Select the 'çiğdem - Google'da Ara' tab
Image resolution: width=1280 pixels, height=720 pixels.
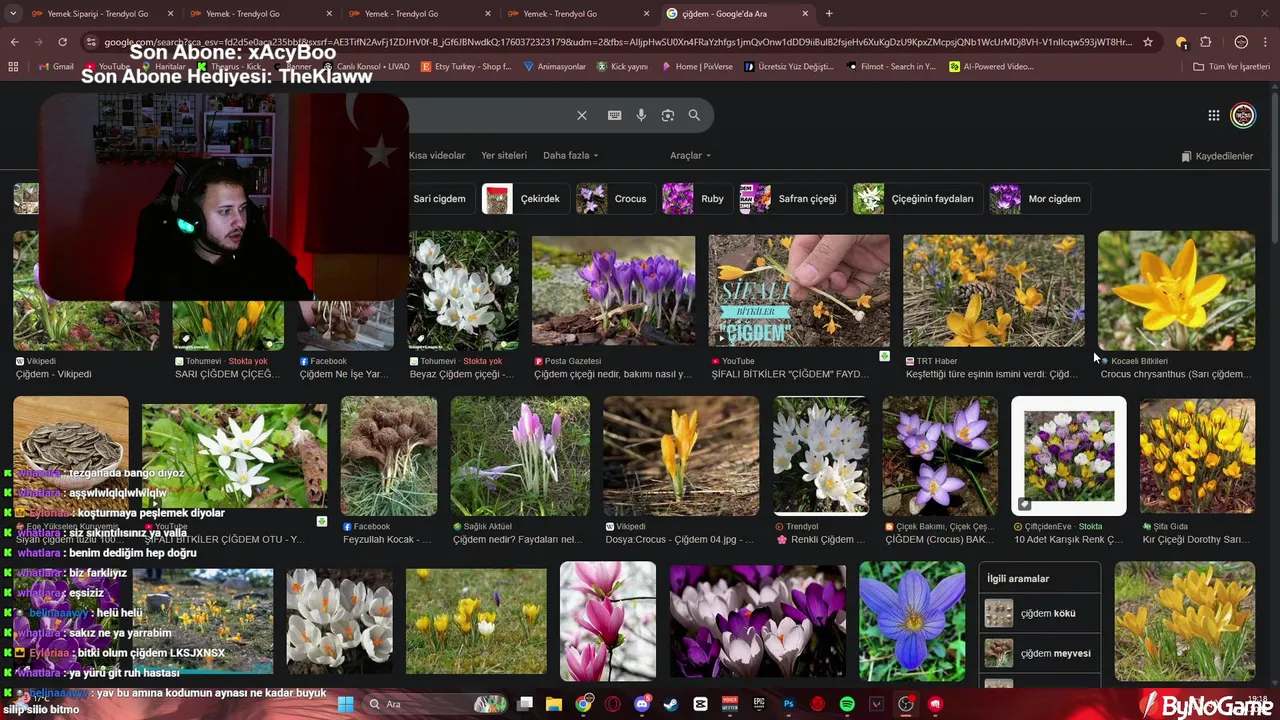pos(738,14)
